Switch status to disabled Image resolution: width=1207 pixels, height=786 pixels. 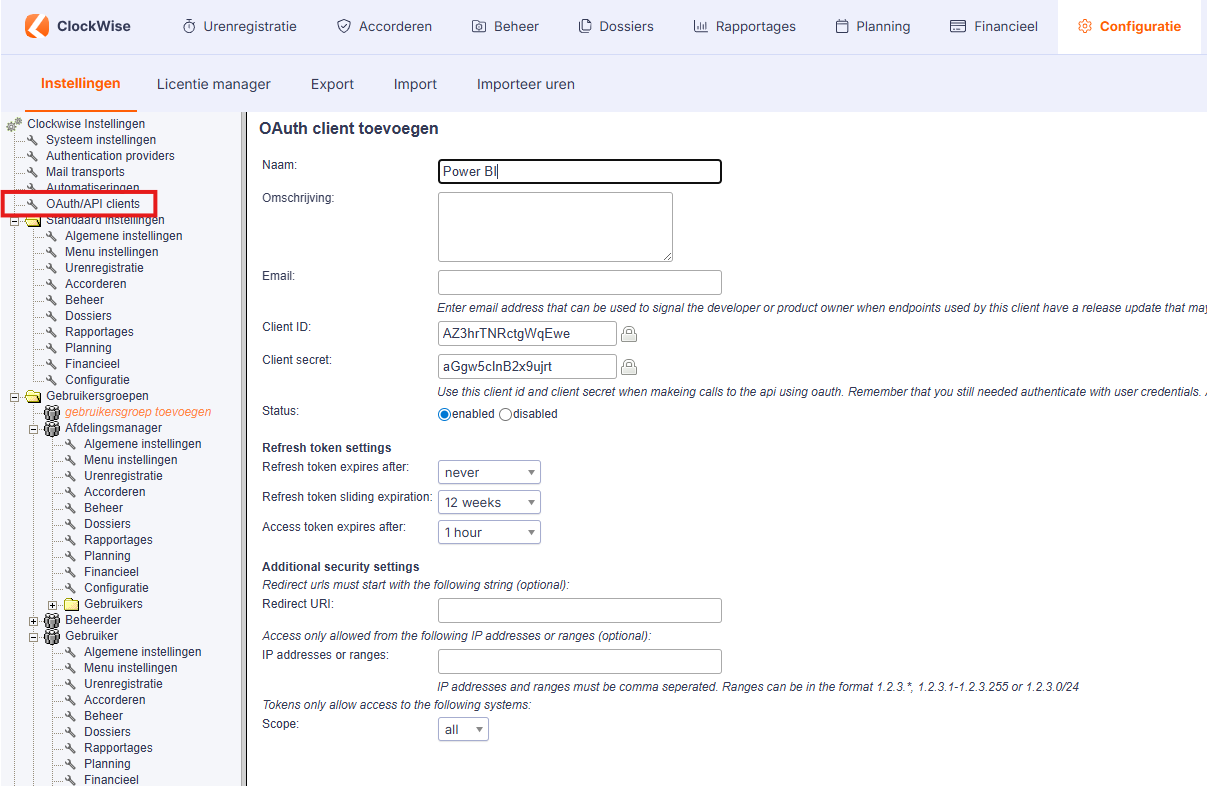(x=506, y=413)
